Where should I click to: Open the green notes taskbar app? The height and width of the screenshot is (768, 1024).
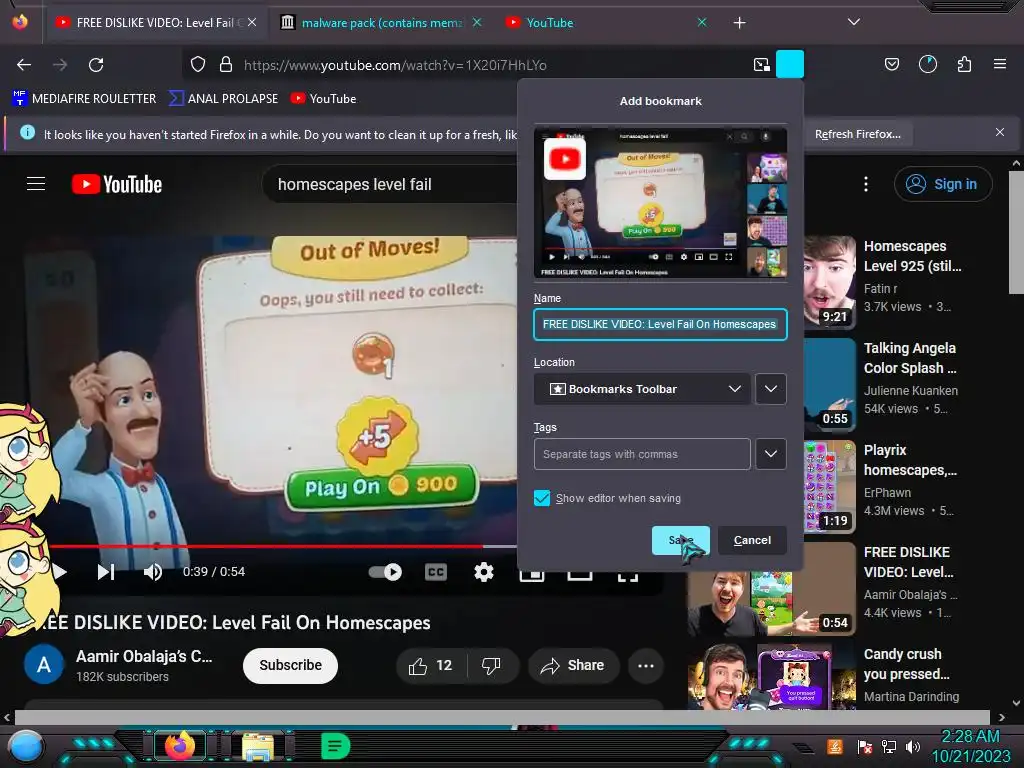click(335, 746)
